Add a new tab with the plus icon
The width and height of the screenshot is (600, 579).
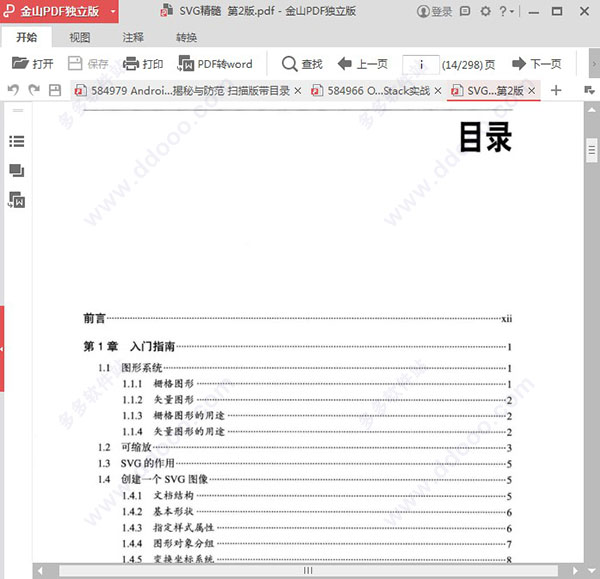tap(556, 91)
